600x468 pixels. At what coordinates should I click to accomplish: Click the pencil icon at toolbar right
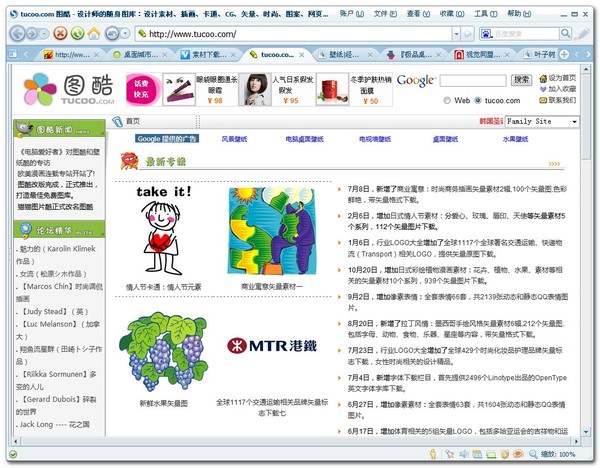[583, 34]
